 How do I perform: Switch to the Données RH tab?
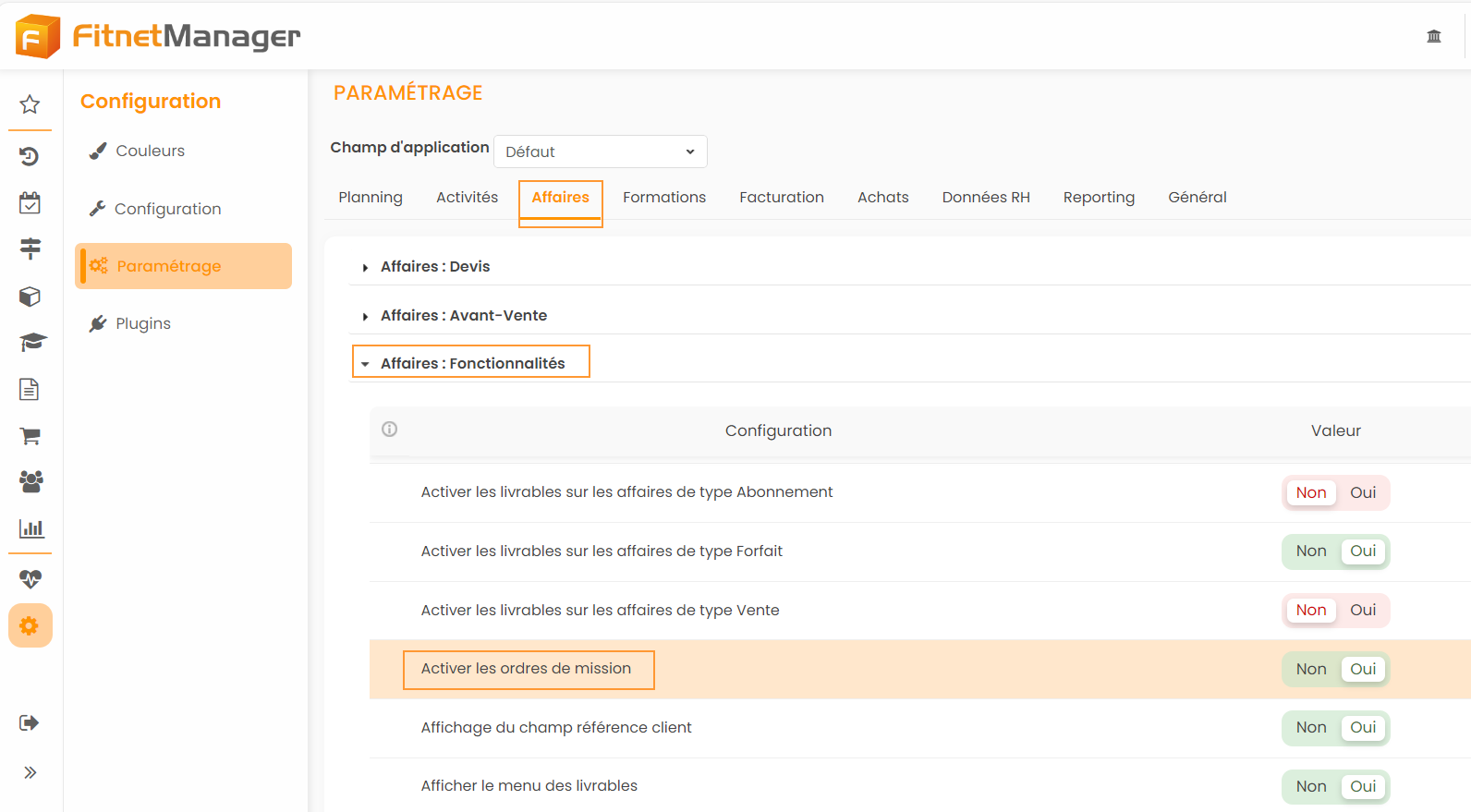(985, 198)
